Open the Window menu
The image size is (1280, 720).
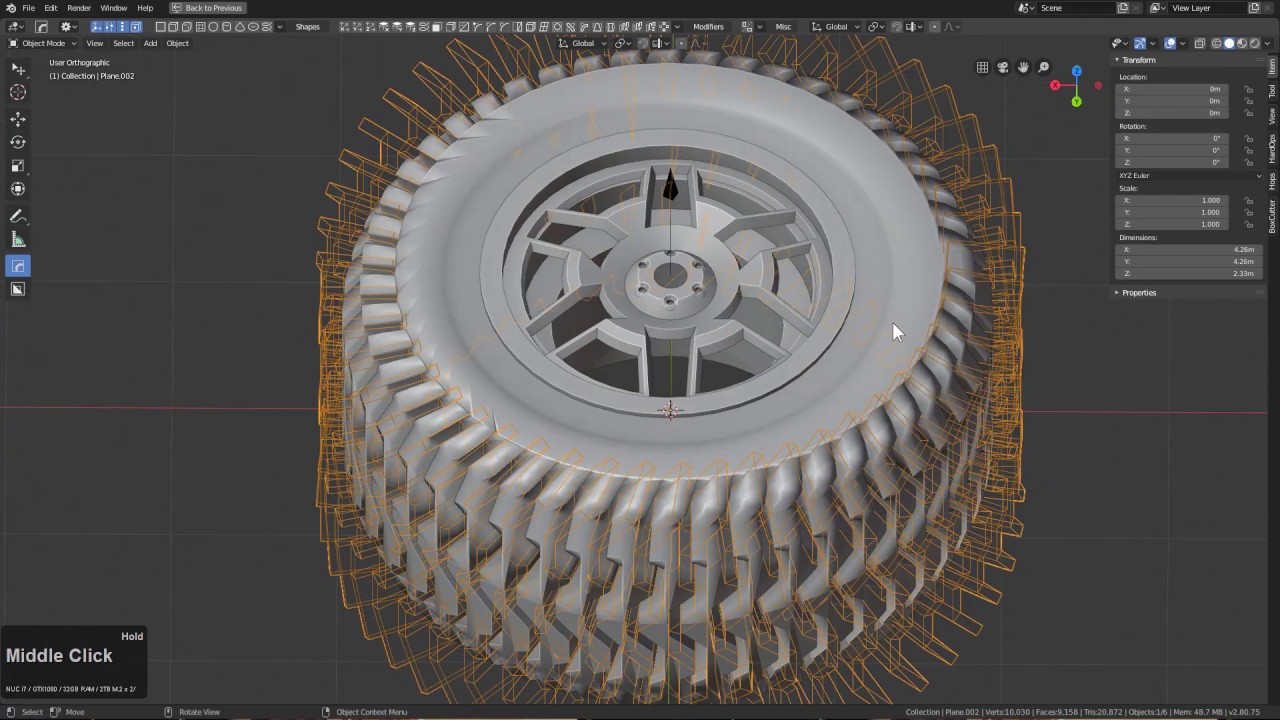(x=114, y=8)
